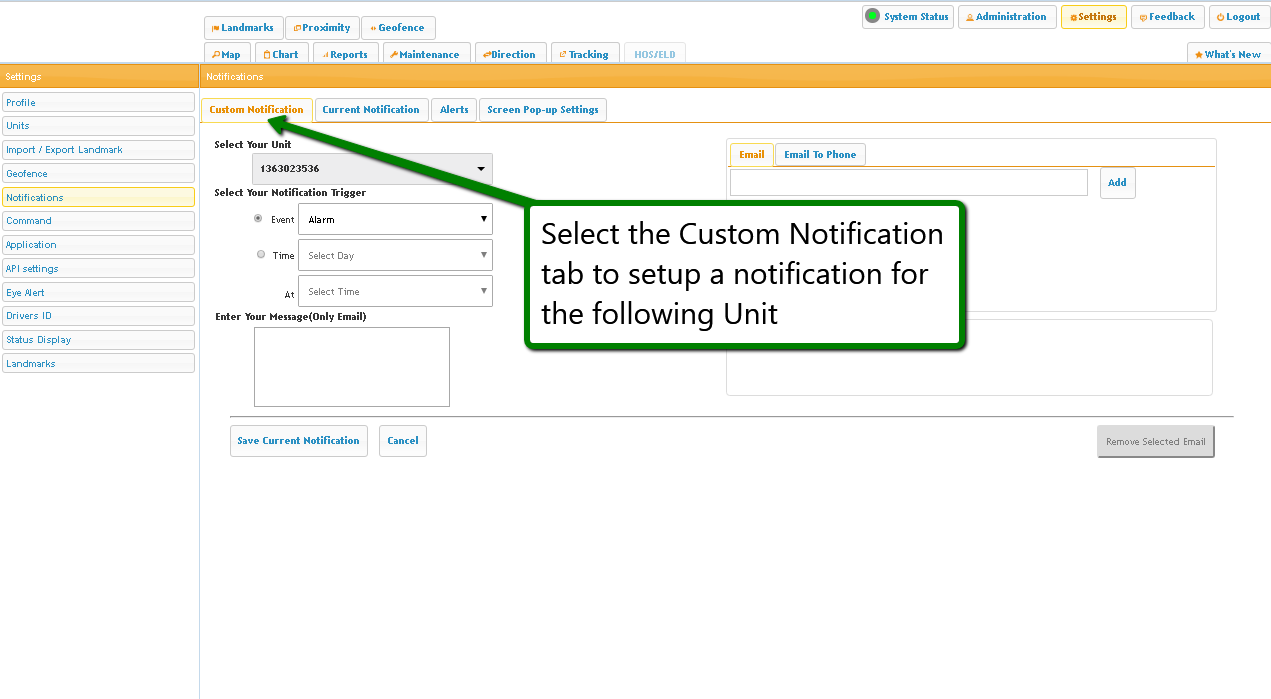Viewport: 1271px width, 699px height.
Task: Expand the Select Day dropdown
Action: point(395,256)
